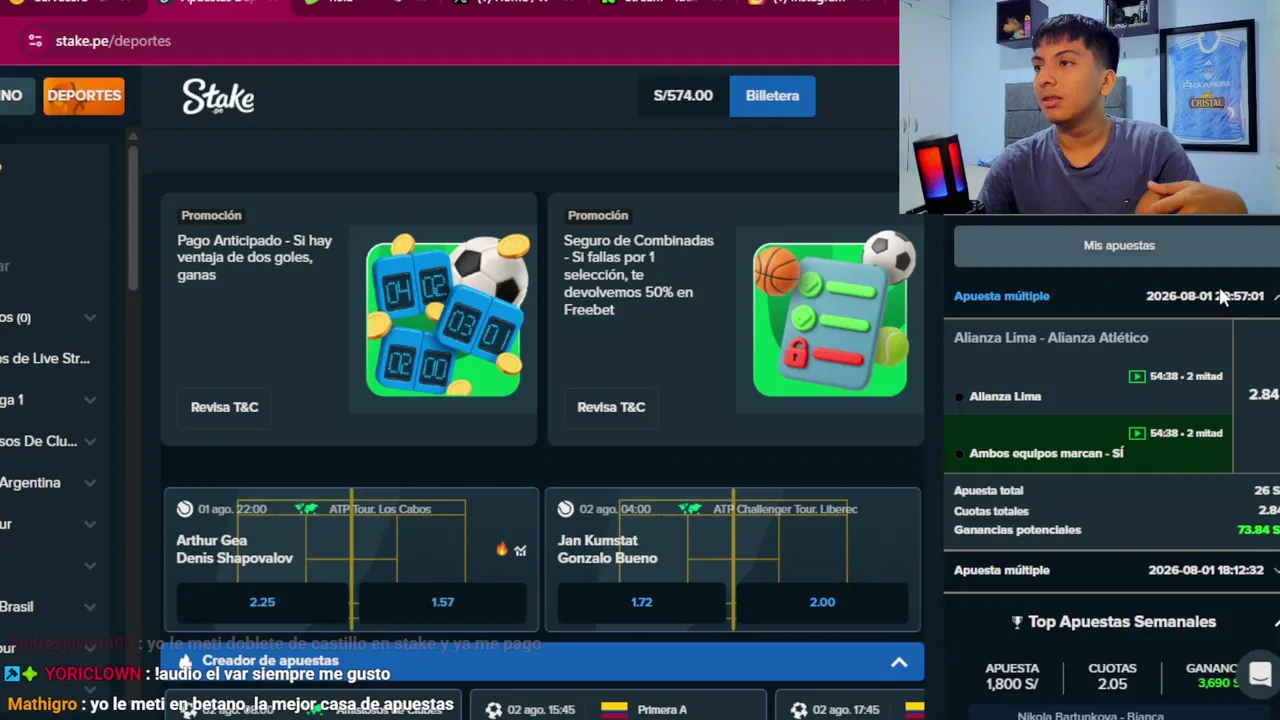Click the world map icon beside ATP Challenger Liberec
Viewport: 1280px width, 720px height.
tap(690, 509)
